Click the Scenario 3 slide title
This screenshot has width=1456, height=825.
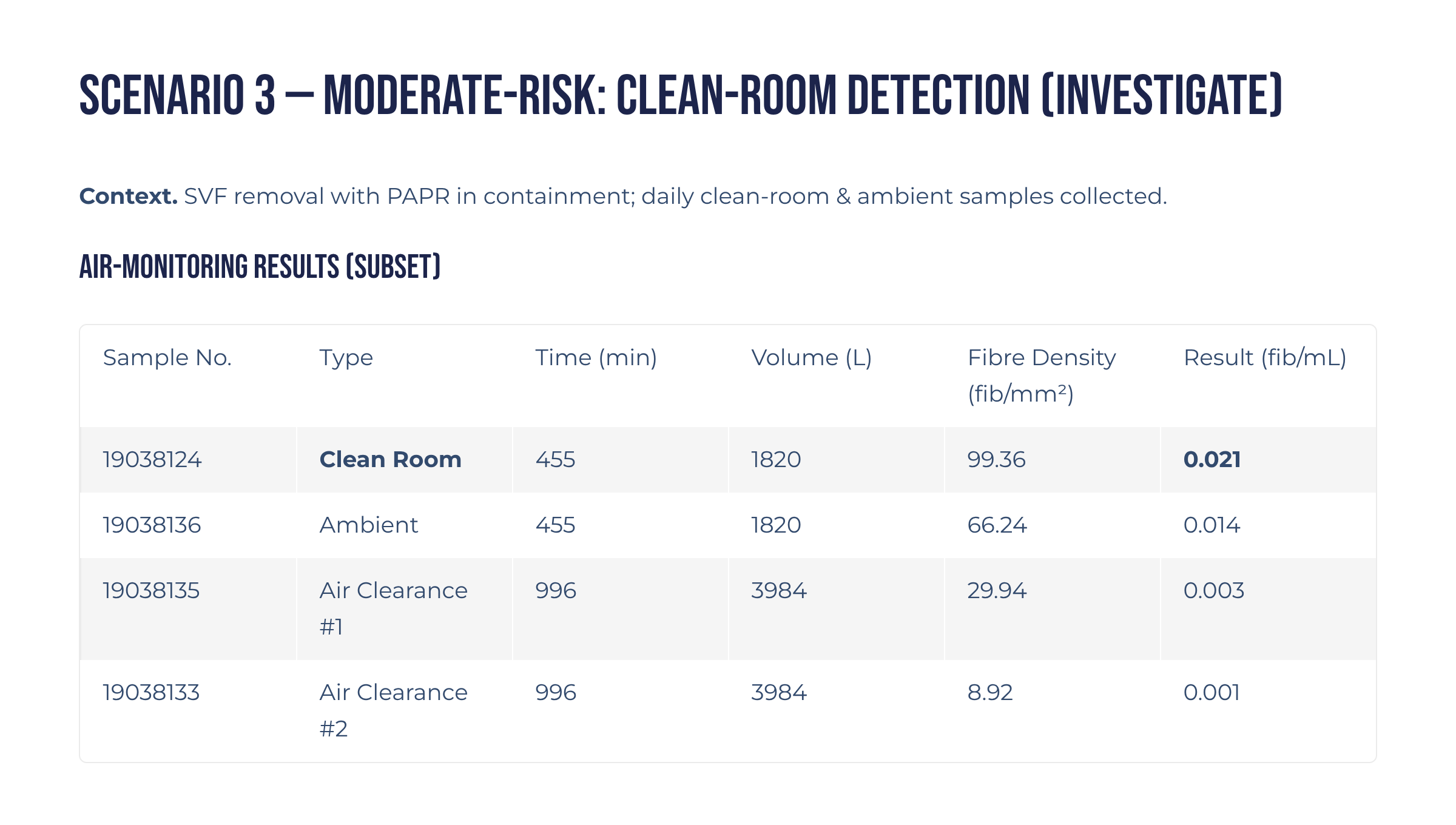pos(680,95)
